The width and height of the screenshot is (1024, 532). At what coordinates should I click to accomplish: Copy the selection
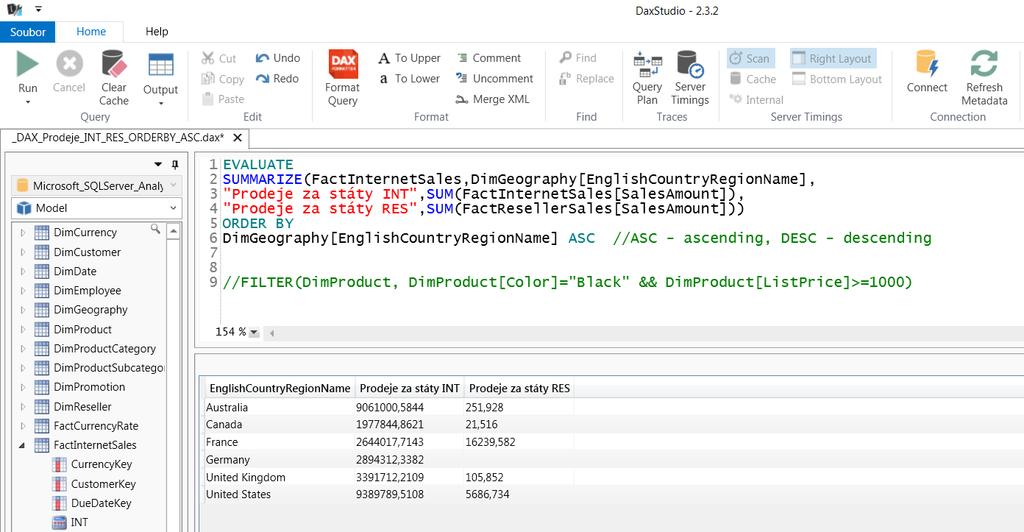click(223, 79)
